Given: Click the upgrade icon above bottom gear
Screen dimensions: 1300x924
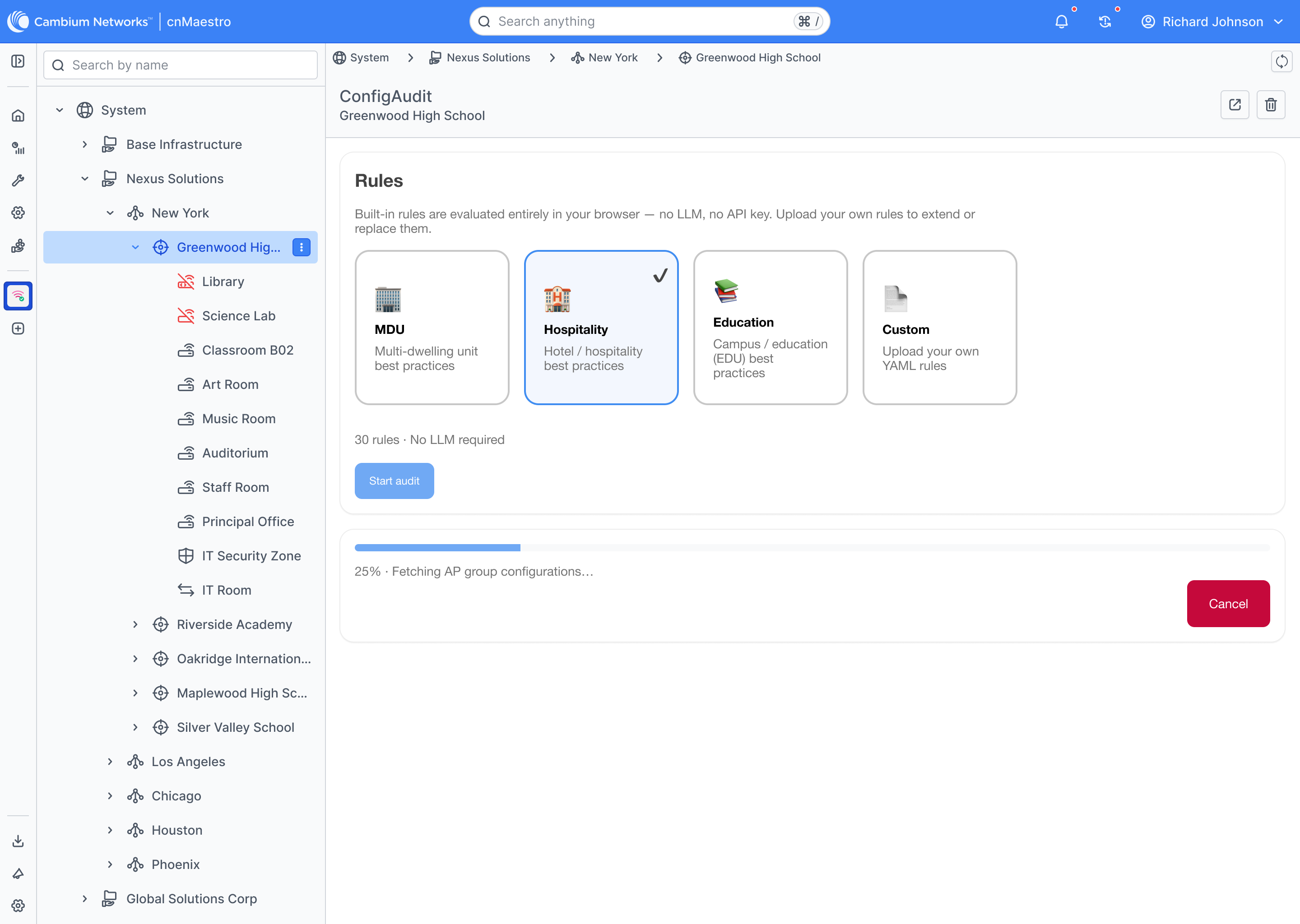Looking at the screenshot, I should [x=18, y=873].
